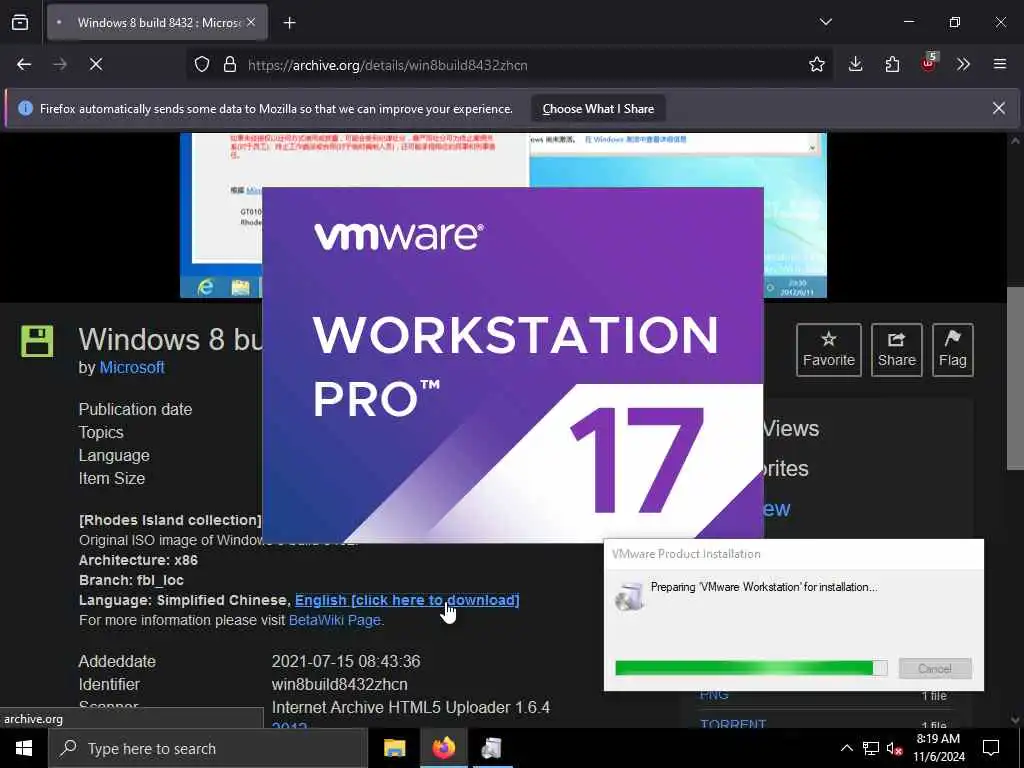The height and width of the screenshot is (768, 1024).
Task: Click the Internet Archive HTML5 Uploader 1.6.4 text
Action: coord(411,708)
